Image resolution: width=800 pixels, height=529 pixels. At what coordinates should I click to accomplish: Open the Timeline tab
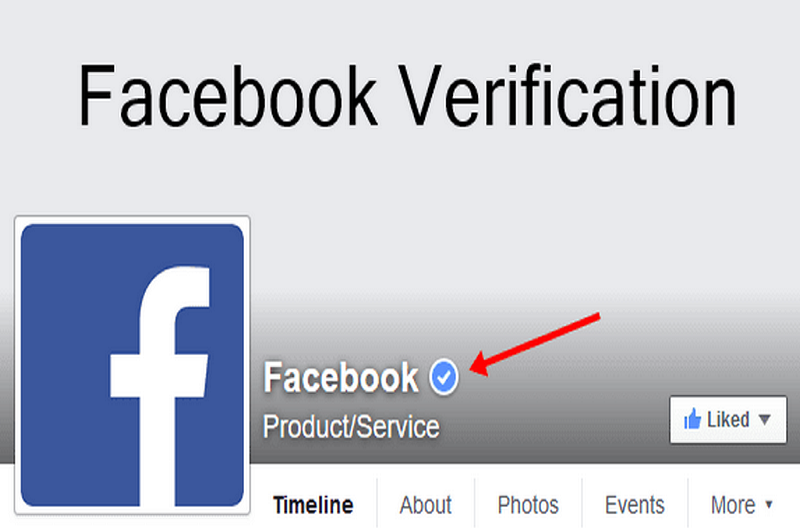313,505
